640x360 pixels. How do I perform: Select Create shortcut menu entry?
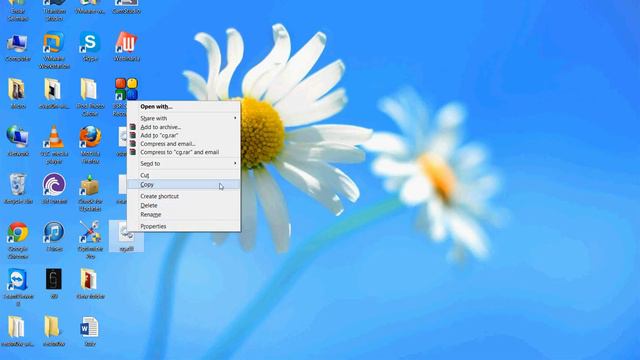(184, 196)
